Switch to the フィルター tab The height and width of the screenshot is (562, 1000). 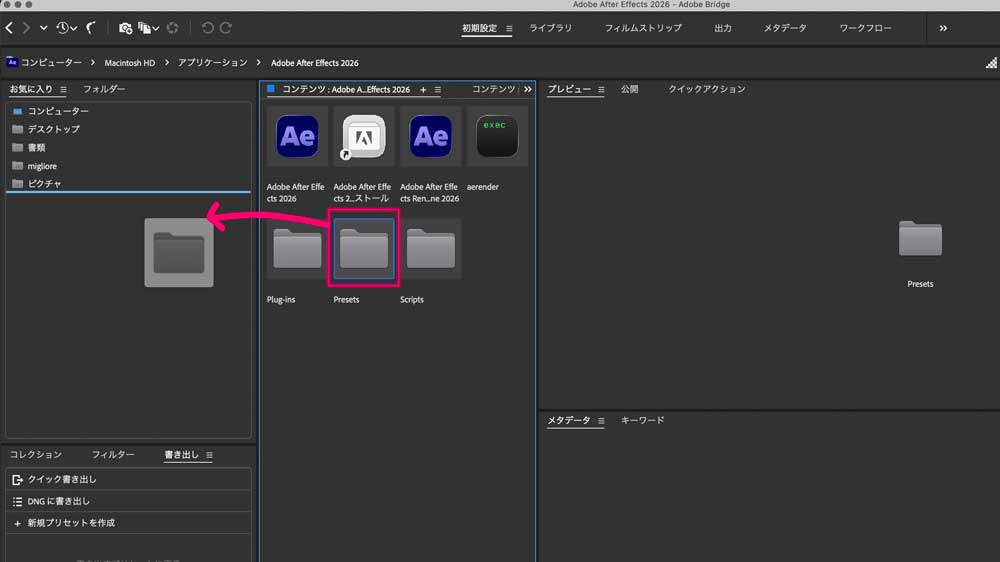click(x=113, y=454)
